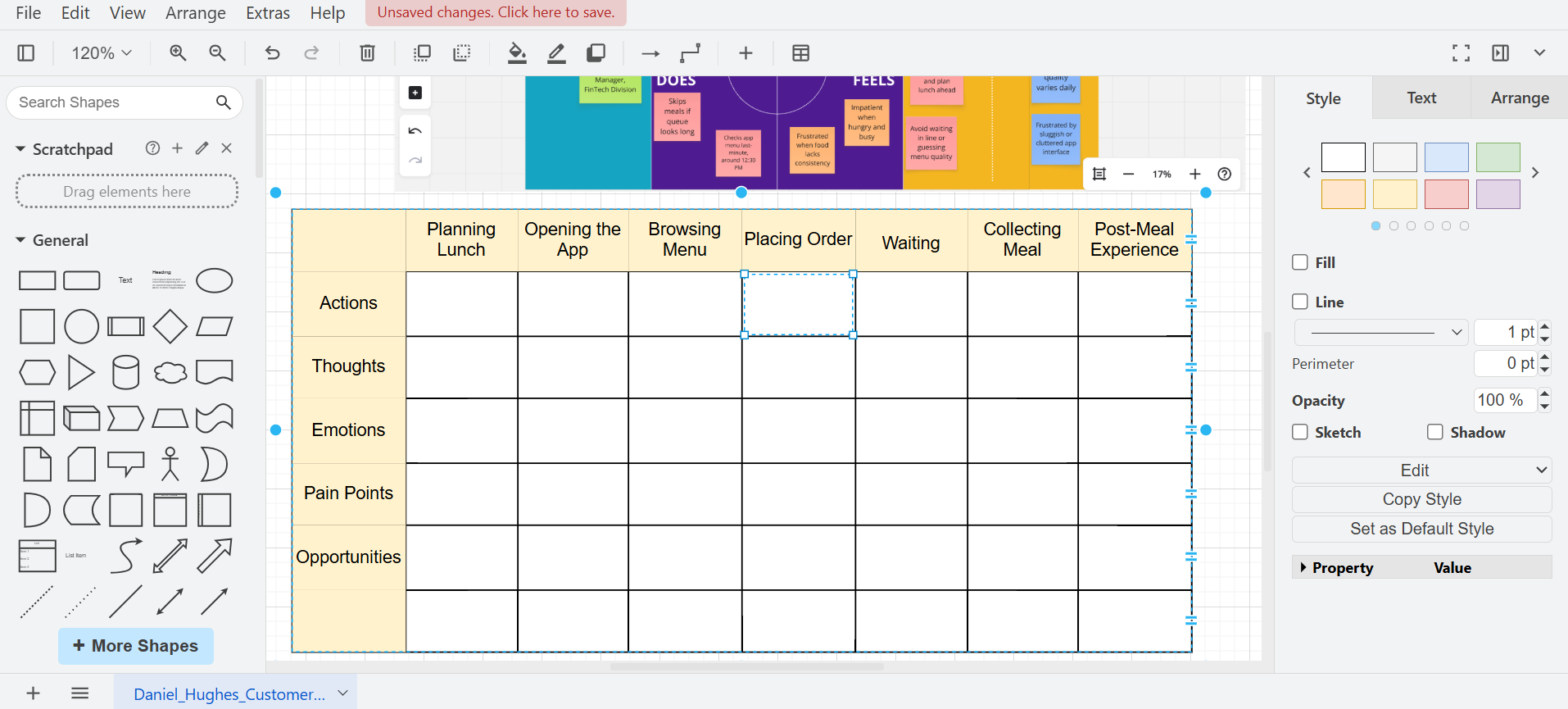The height and width of the screenshot is (709, 1568).
Task: Enable the Fill checkbox
Action: point(1300,262)
